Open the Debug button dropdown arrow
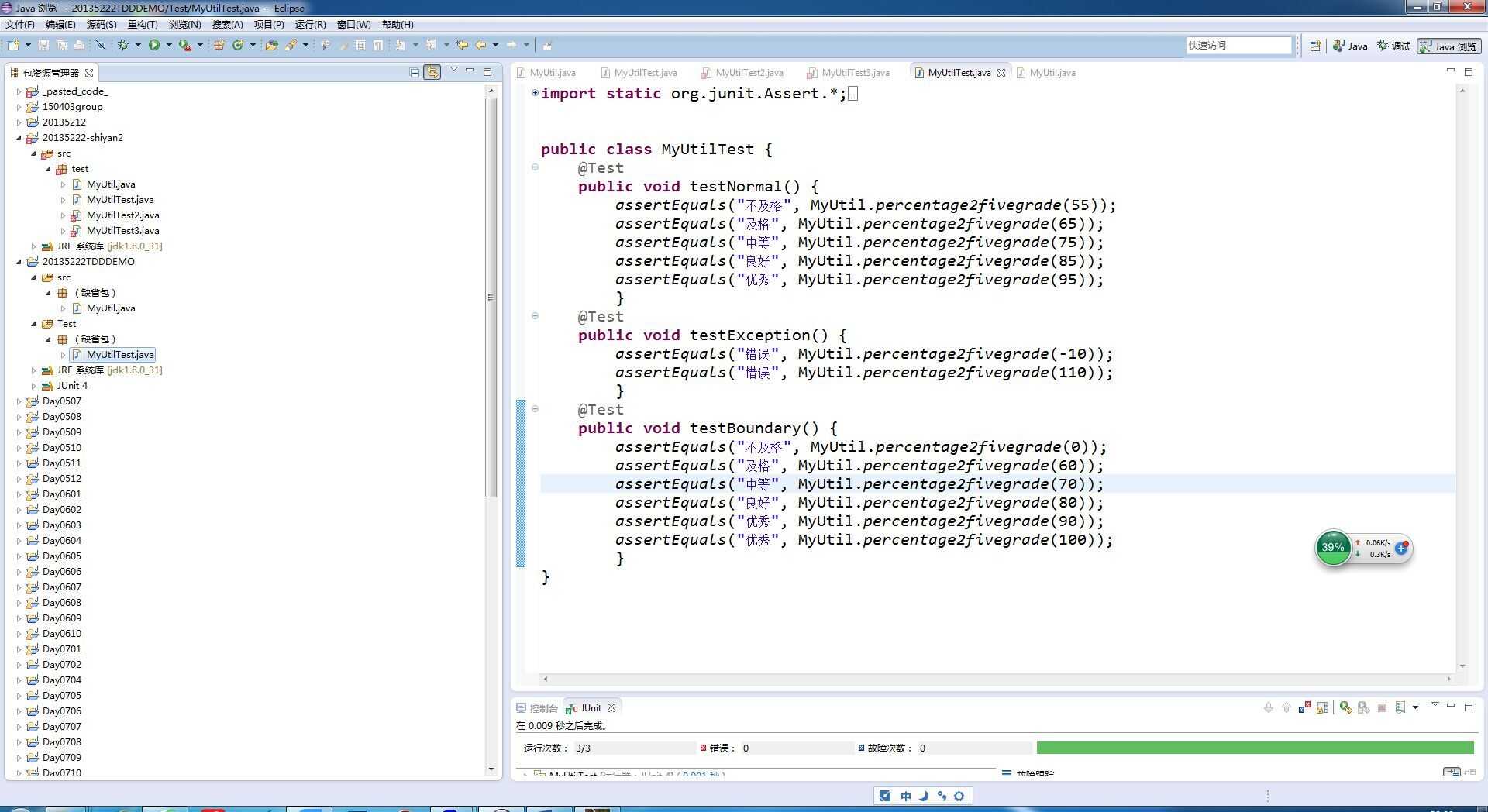The image size is (1488, 812). pos(138,46)
